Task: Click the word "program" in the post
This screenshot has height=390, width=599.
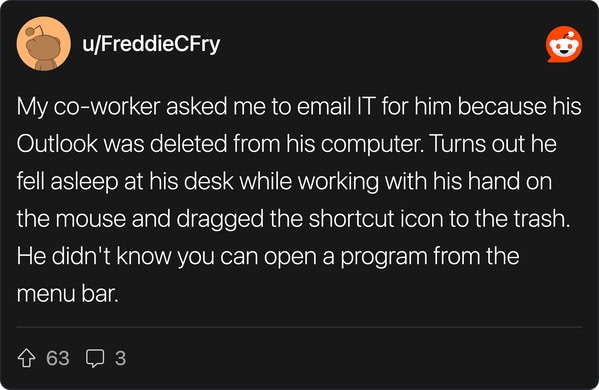Action: pos(384,257)
